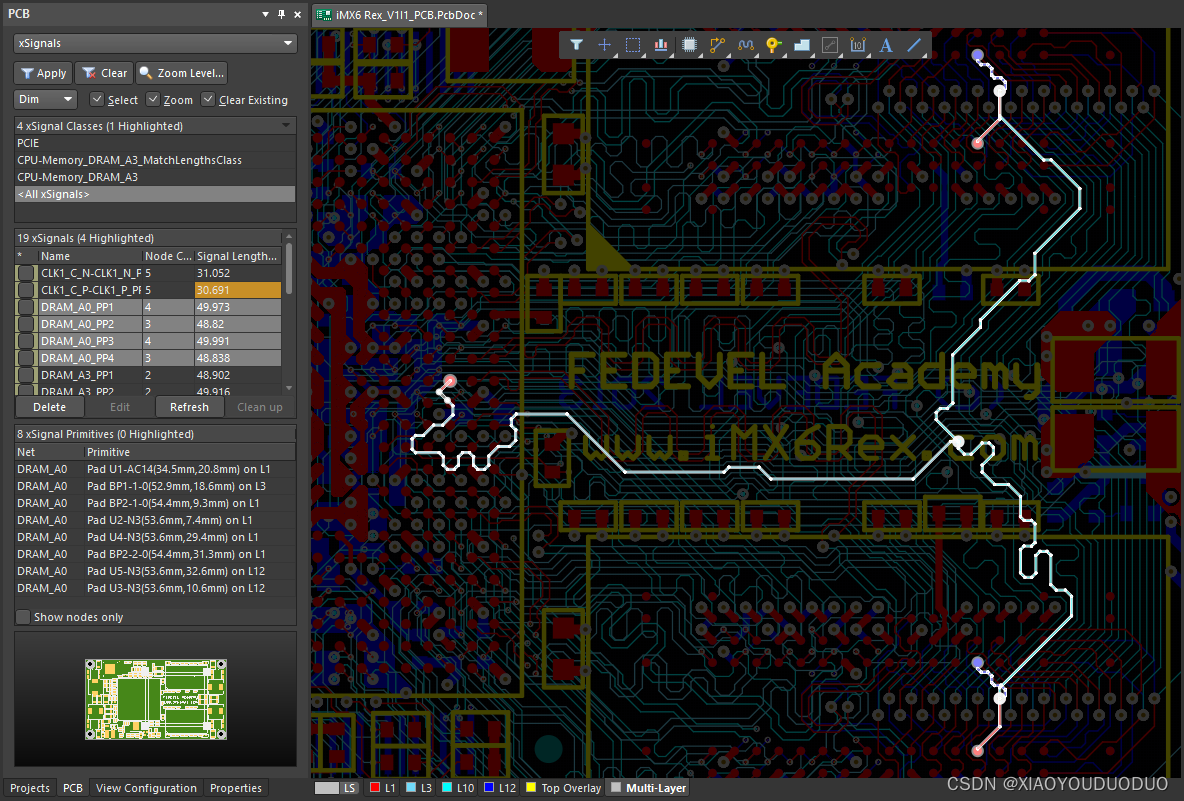This screenshot has width=1184, height=801.
Task: Open the Properties panel tab
Action: point(236,788)
